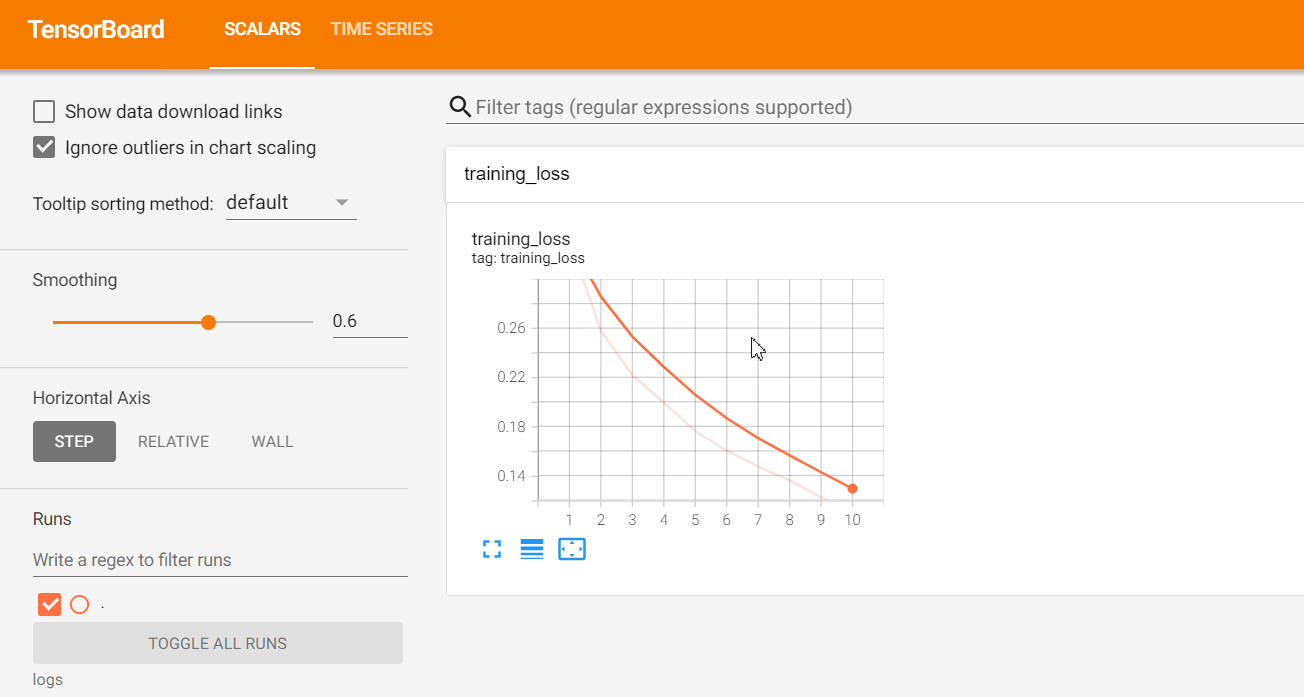The height and width of the screenshot is (697, 1304).
Task: Set horizontal axis to Wall
Action: (272, 442)
